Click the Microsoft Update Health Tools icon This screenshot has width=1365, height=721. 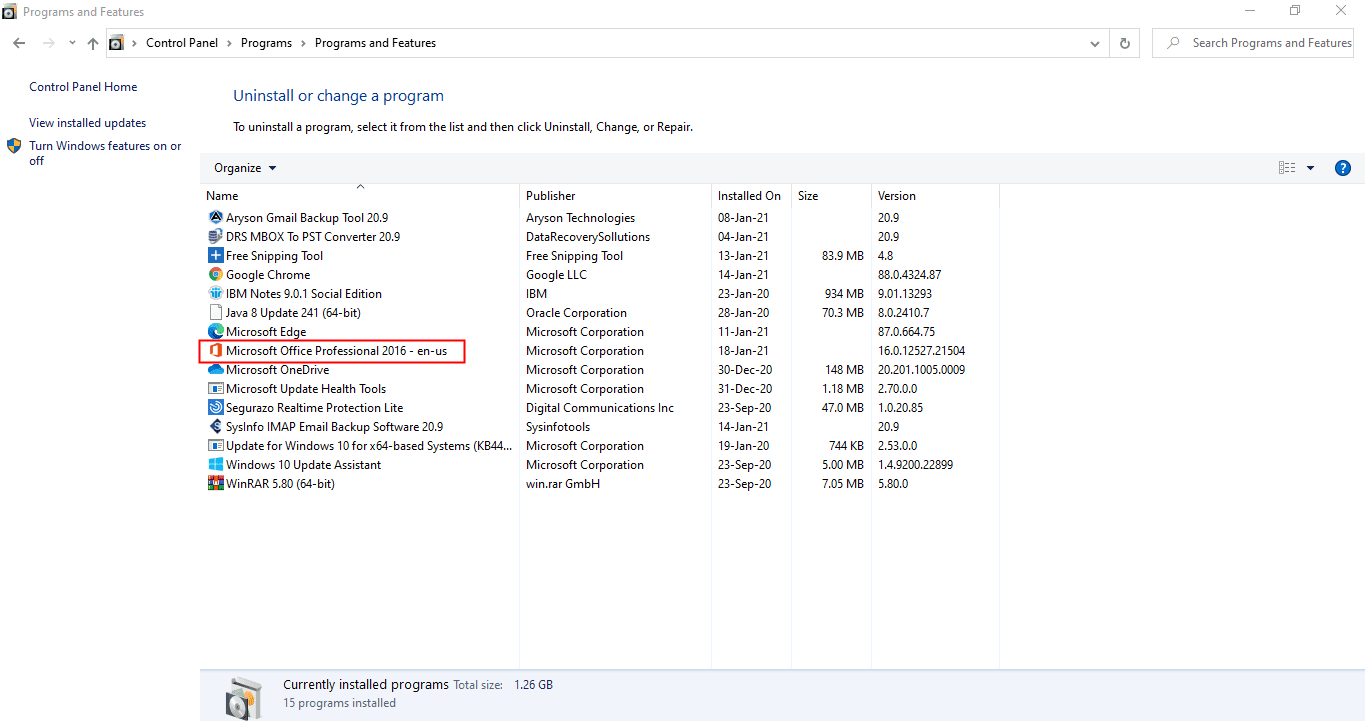tap(215, 388)
